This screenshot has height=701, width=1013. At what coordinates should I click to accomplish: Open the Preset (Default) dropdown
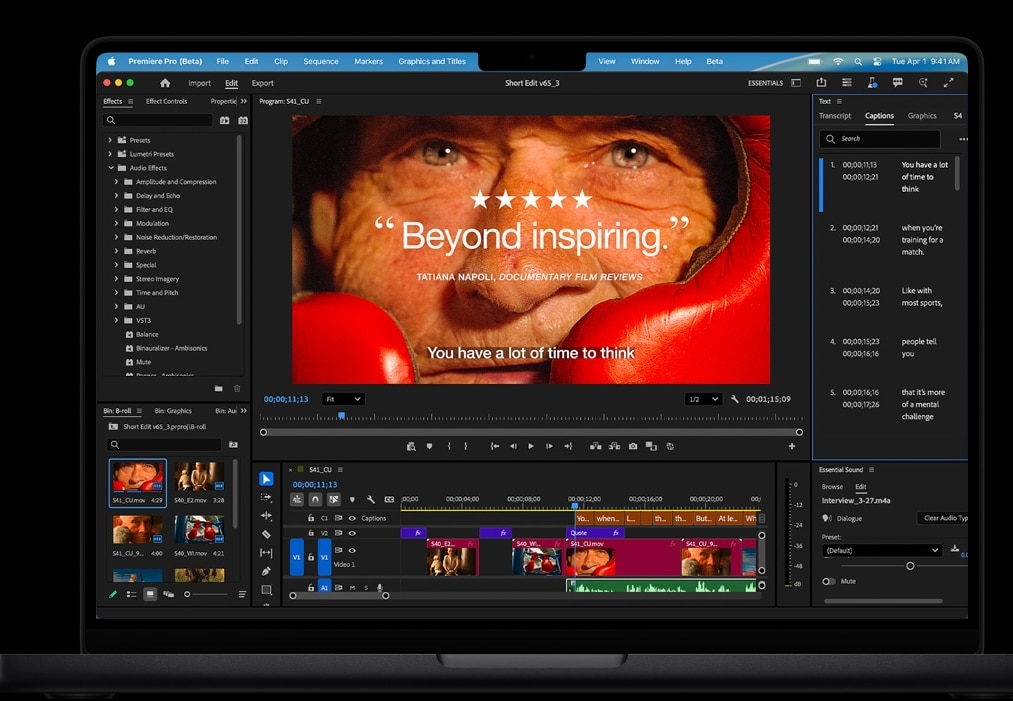[881, 550]
